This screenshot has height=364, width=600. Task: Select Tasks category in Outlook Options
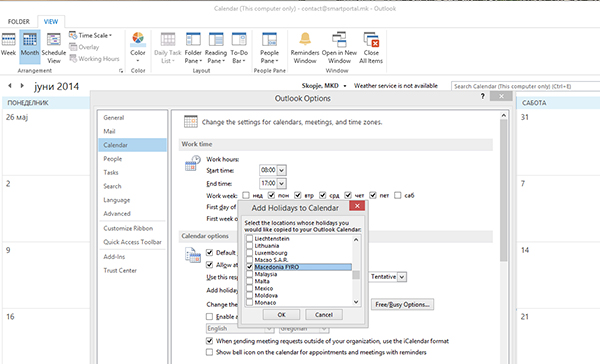[132, 173]
